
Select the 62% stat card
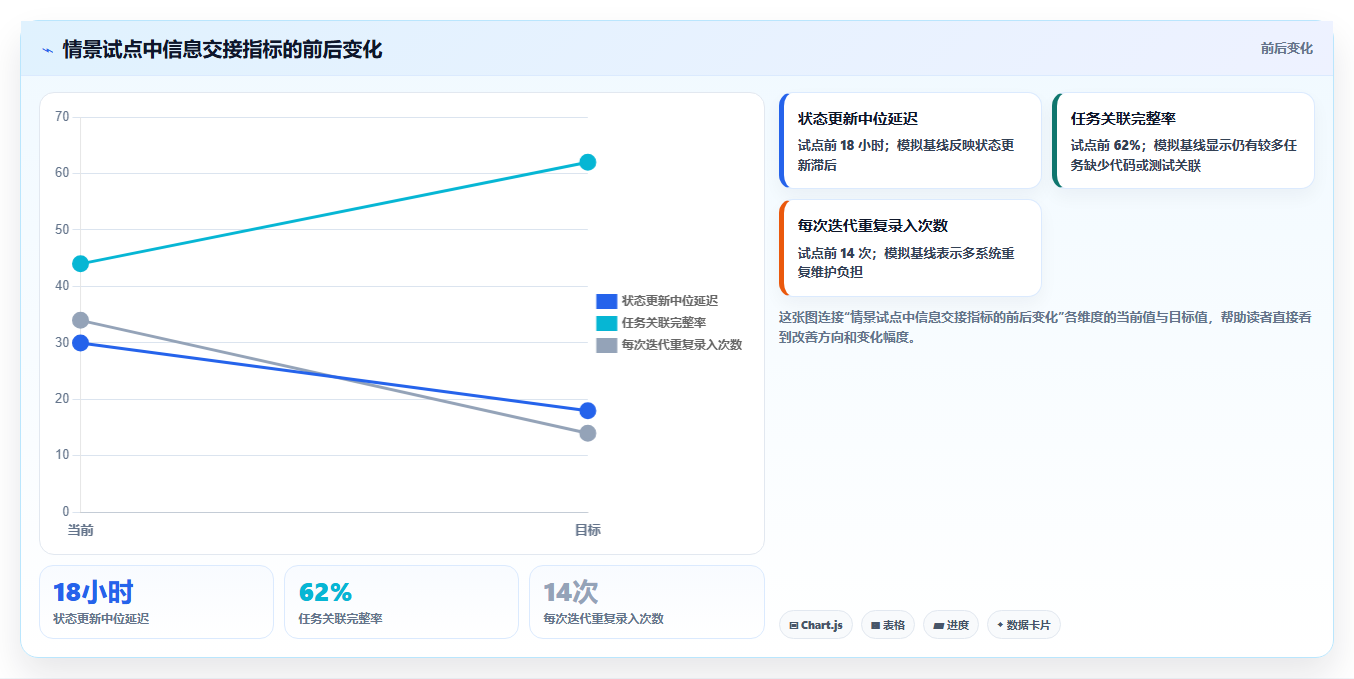pyautogui.click(x=401, y=602)
